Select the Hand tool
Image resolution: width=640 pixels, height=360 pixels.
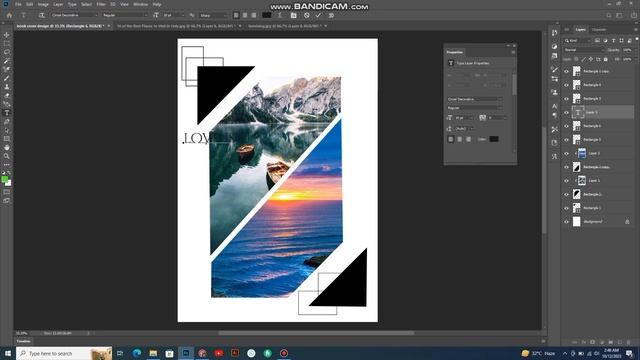(7, 147)
